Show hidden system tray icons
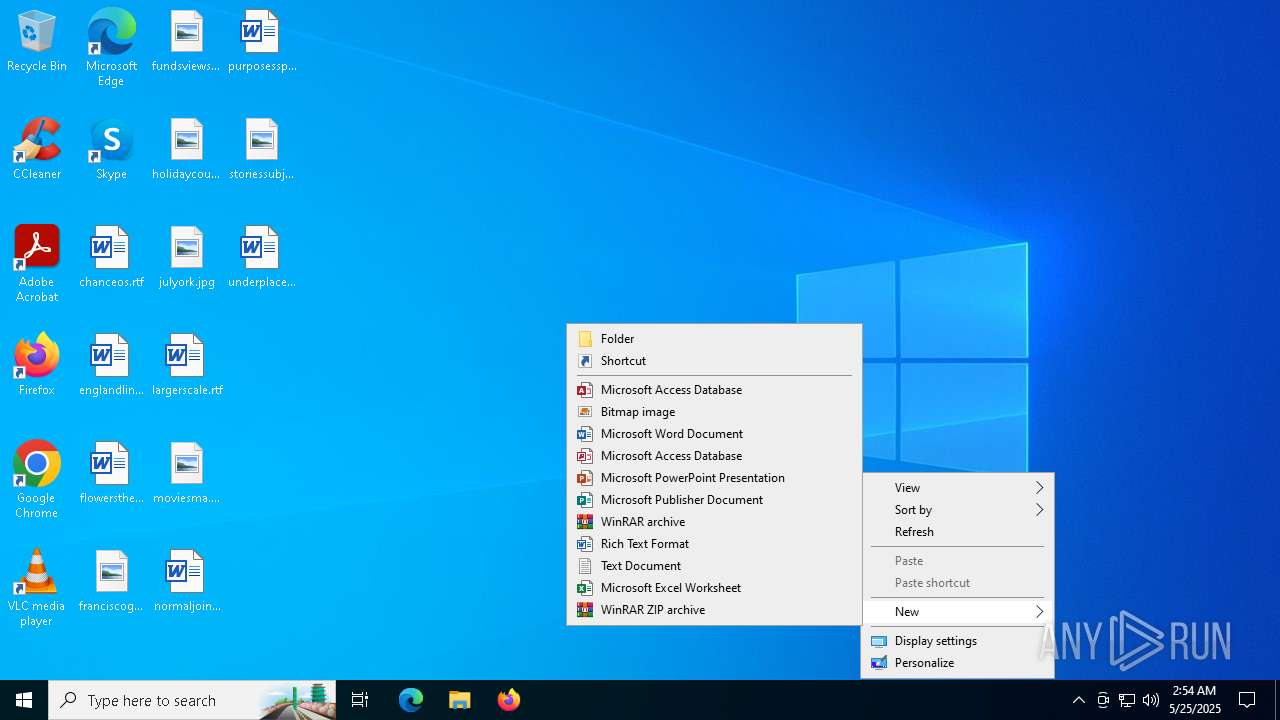 [1078, 700]
